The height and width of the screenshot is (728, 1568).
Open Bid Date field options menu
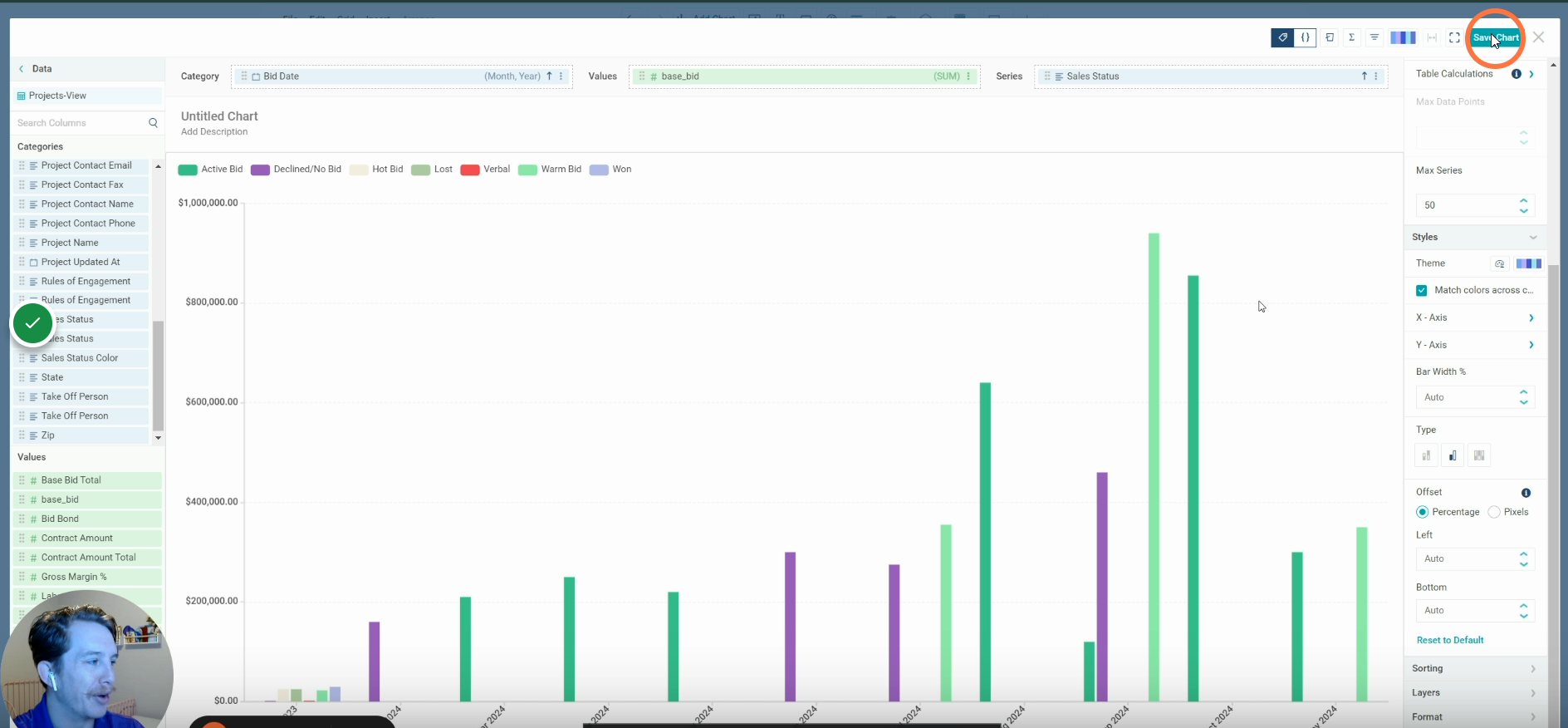point(561,76)
